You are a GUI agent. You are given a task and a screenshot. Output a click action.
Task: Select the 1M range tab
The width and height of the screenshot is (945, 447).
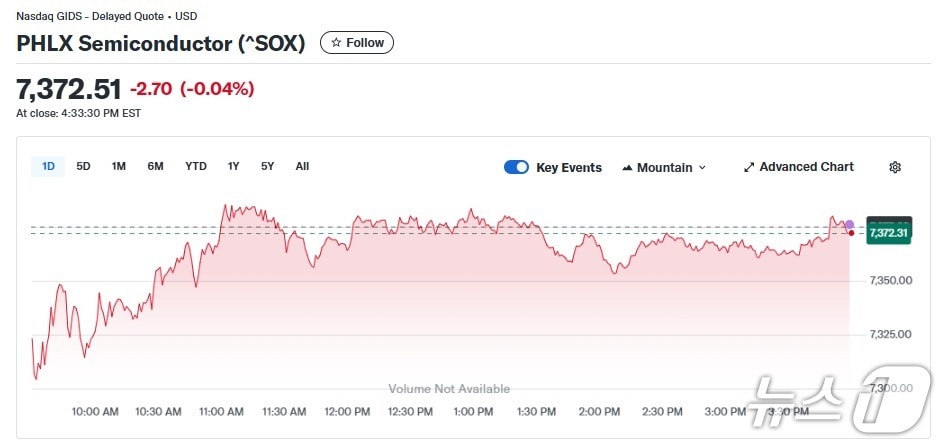click(118, 167)
